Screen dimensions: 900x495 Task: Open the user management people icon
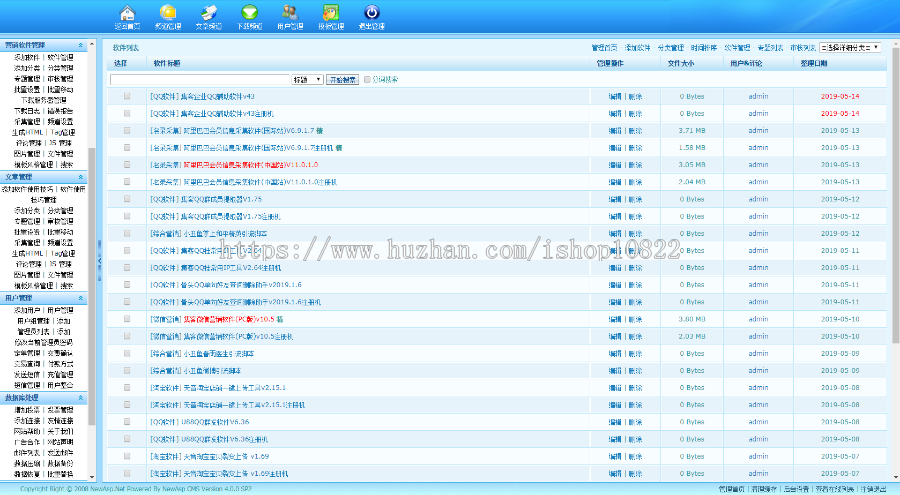(289, 13)
